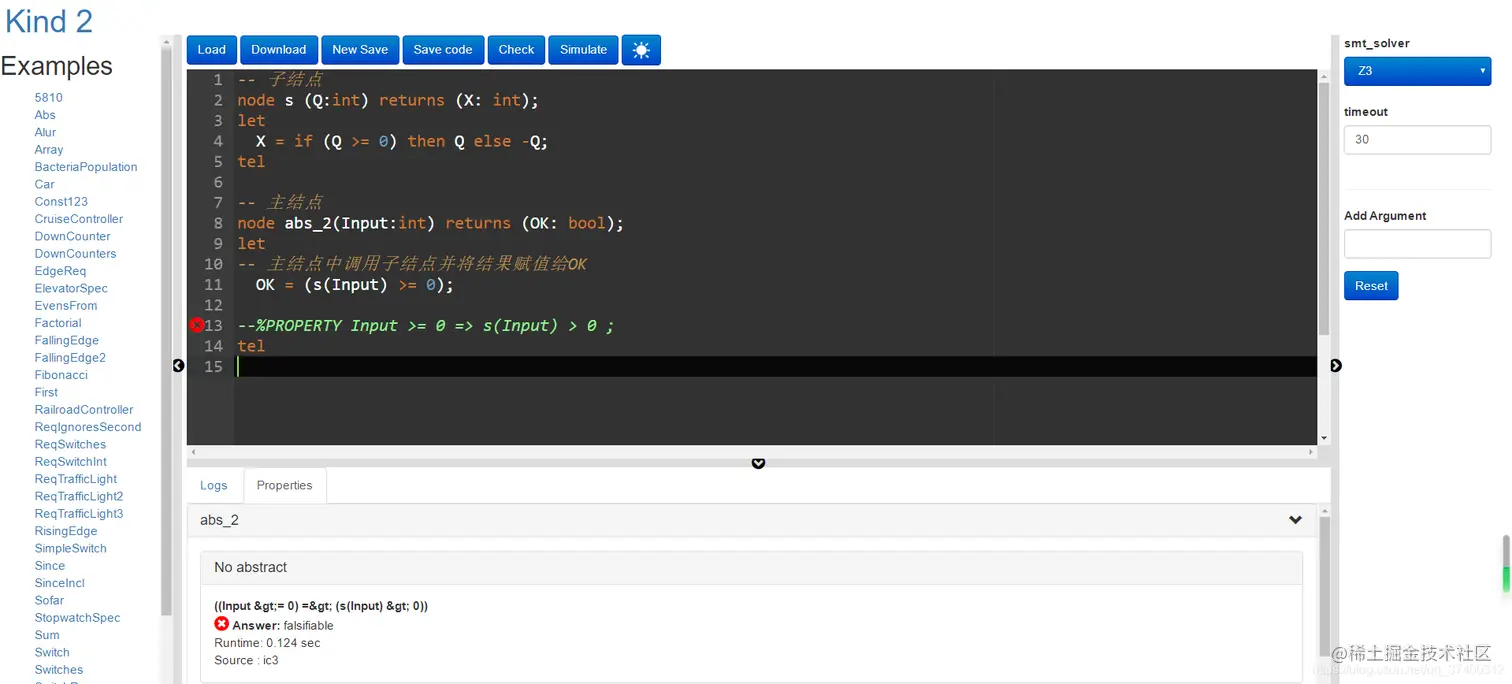Open the ElevatorSpec example
The width and height of the screenshot is (1512, 684).
[x=71, y=288]
